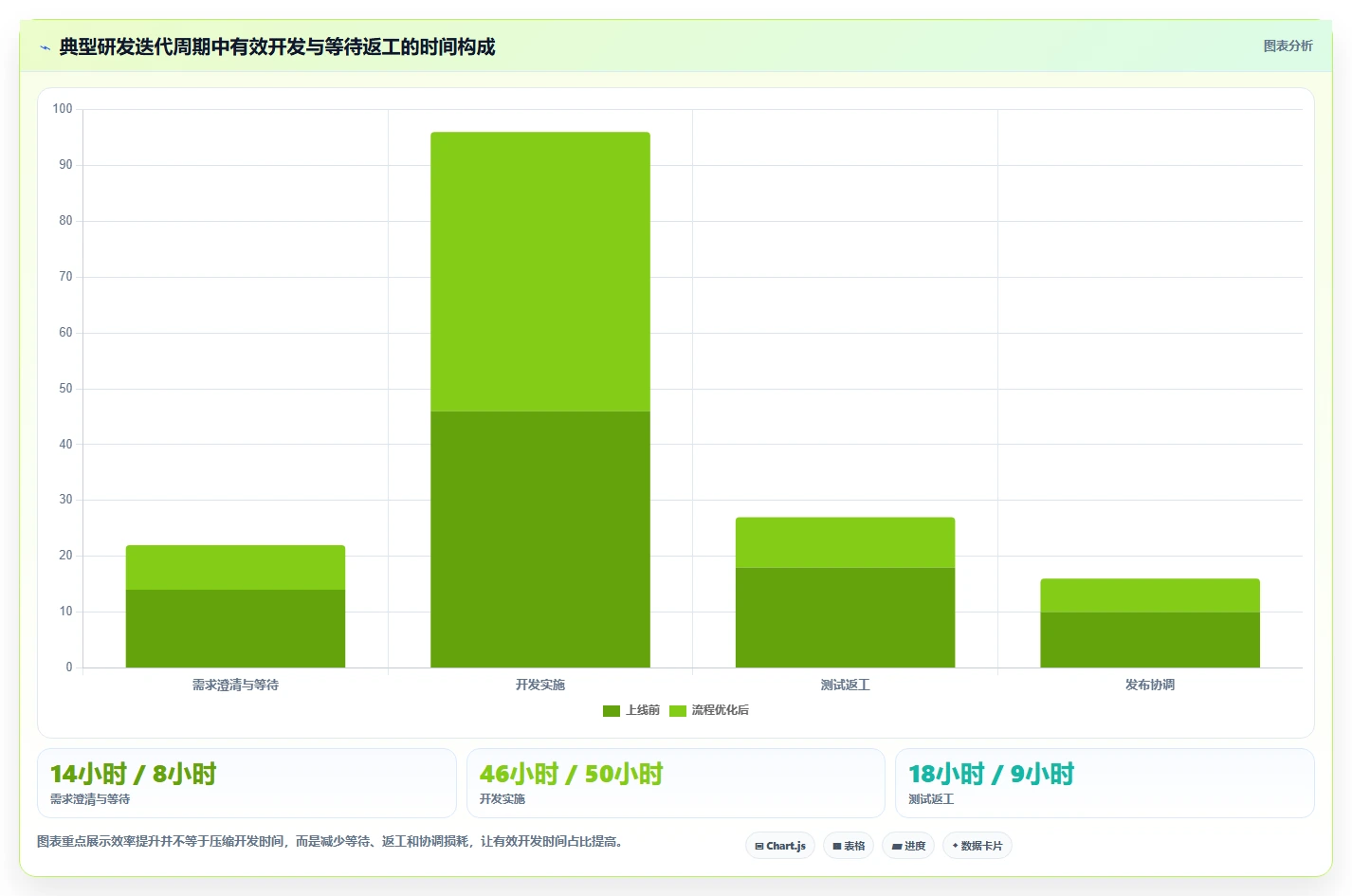Click the 数据卡片 tag chip
This screenshot has height=896, width=1352.
pos(977,846)
